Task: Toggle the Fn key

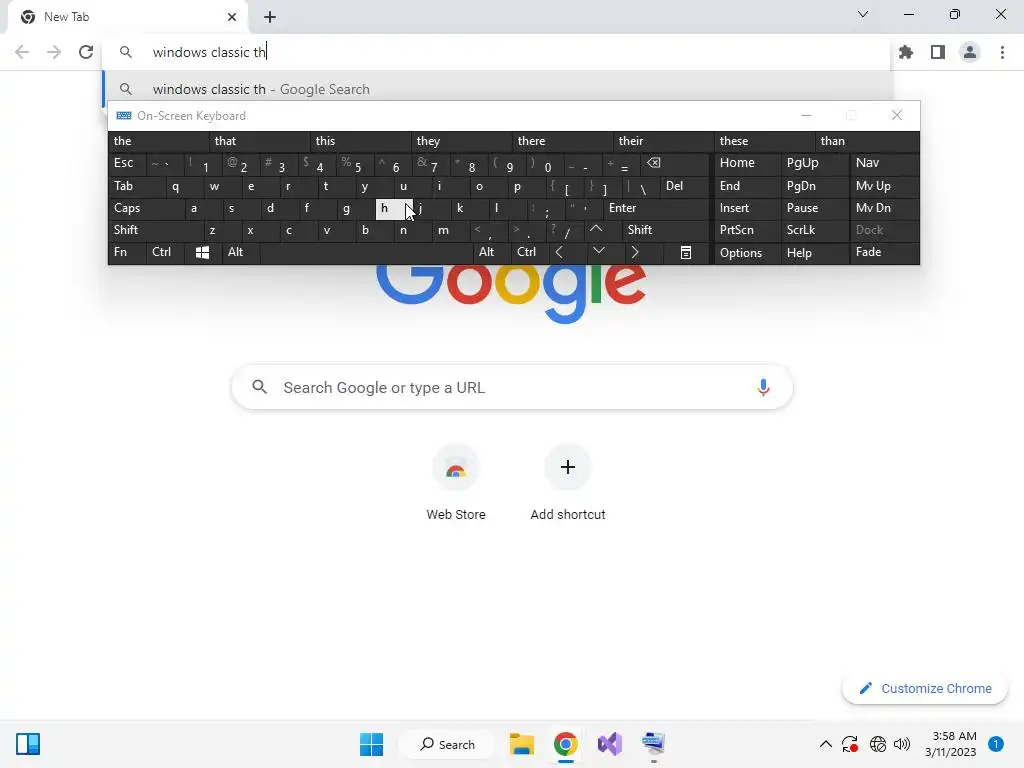Action: pyautogui.click(x=127, y=253)
